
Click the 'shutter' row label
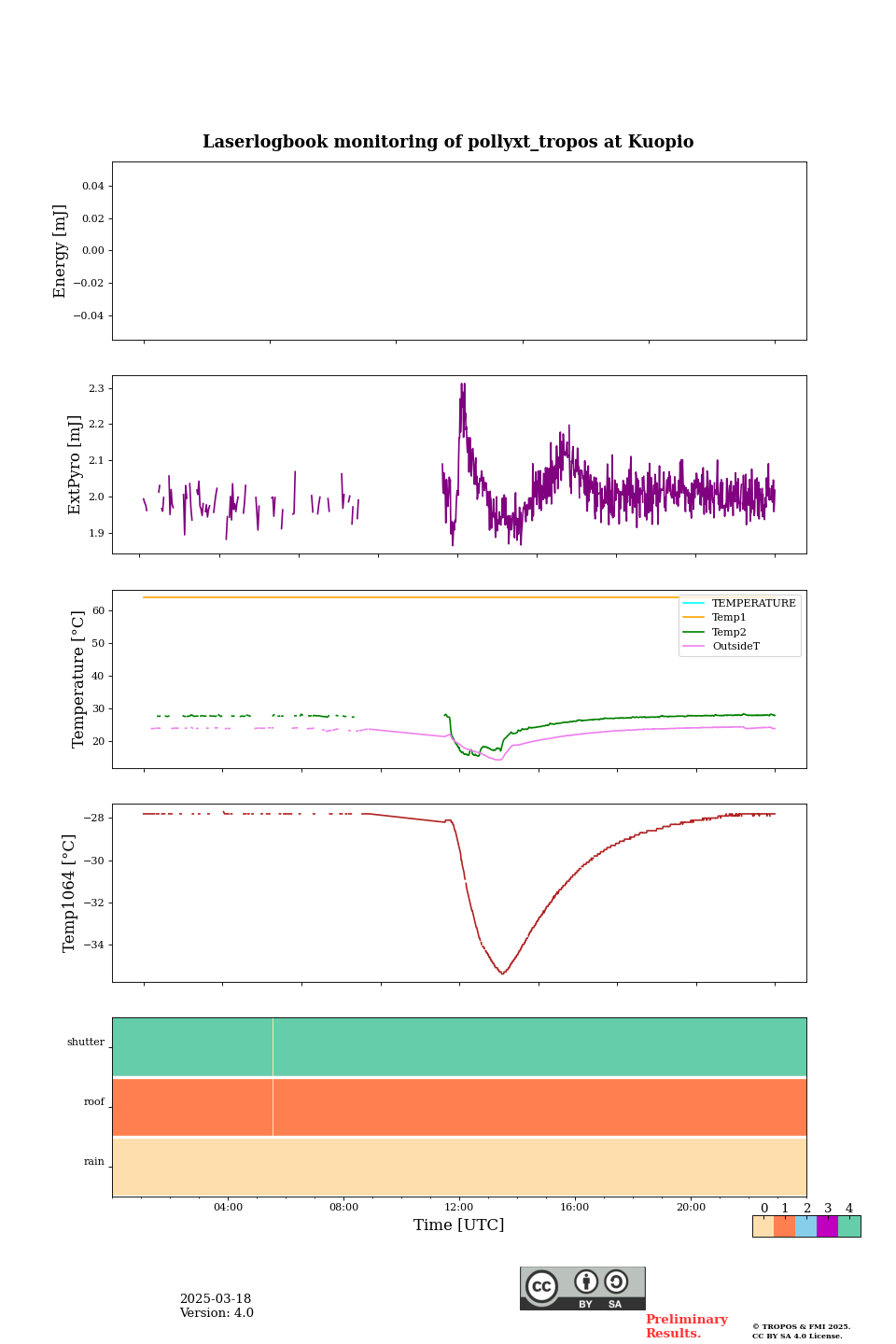point(86,1043)
